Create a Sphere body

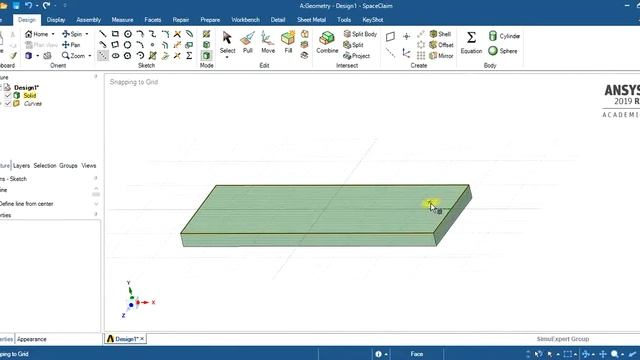pyautogui.click(x=503, y=51)
